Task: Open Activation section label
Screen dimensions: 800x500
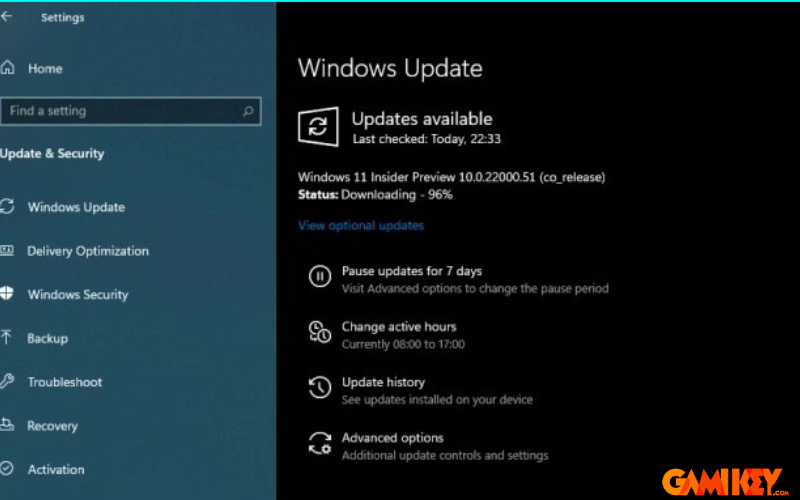Action: pyautogui.click(x=56, y=469)
